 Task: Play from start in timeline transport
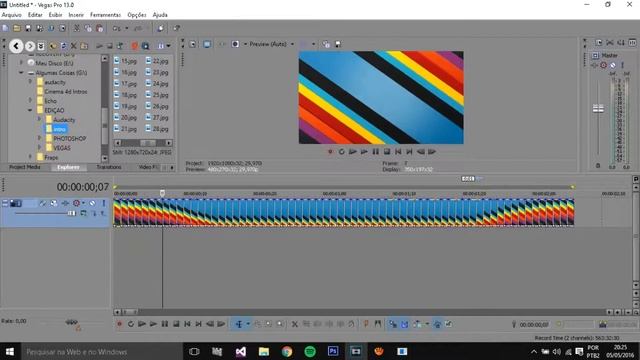[142, 324]
